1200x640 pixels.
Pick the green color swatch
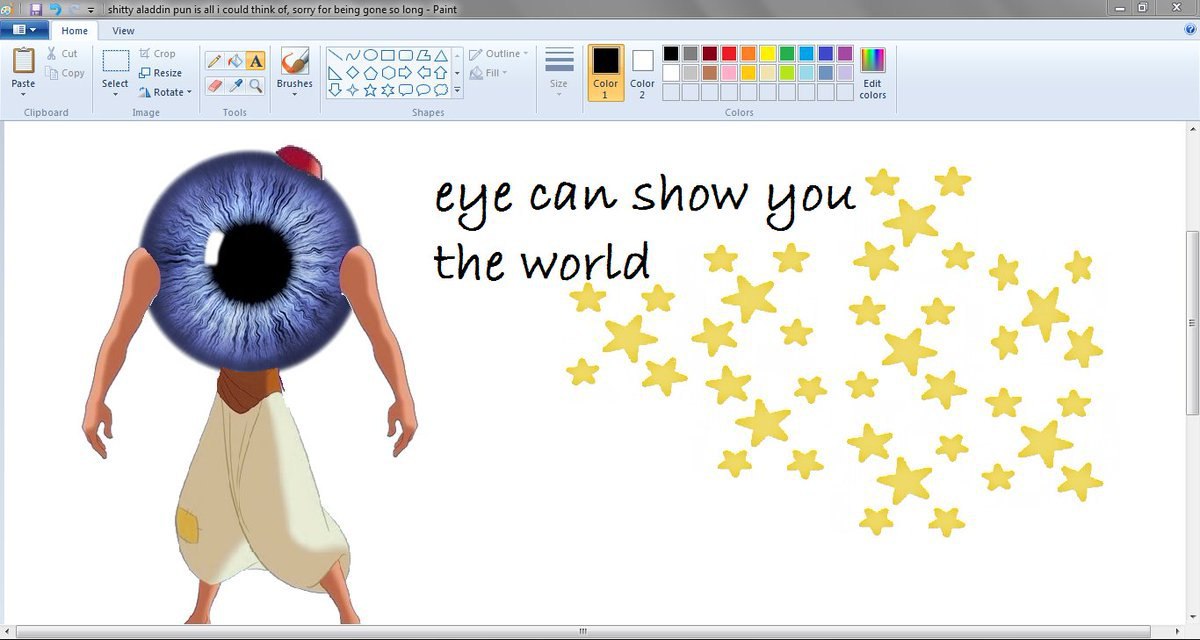point(787,54)
